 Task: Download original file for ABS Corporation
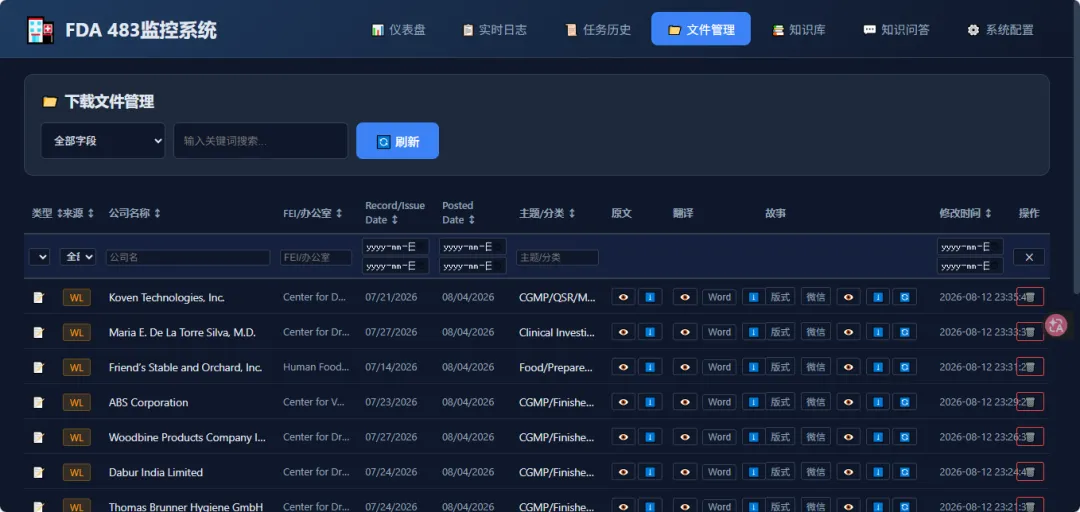point(650,402)
